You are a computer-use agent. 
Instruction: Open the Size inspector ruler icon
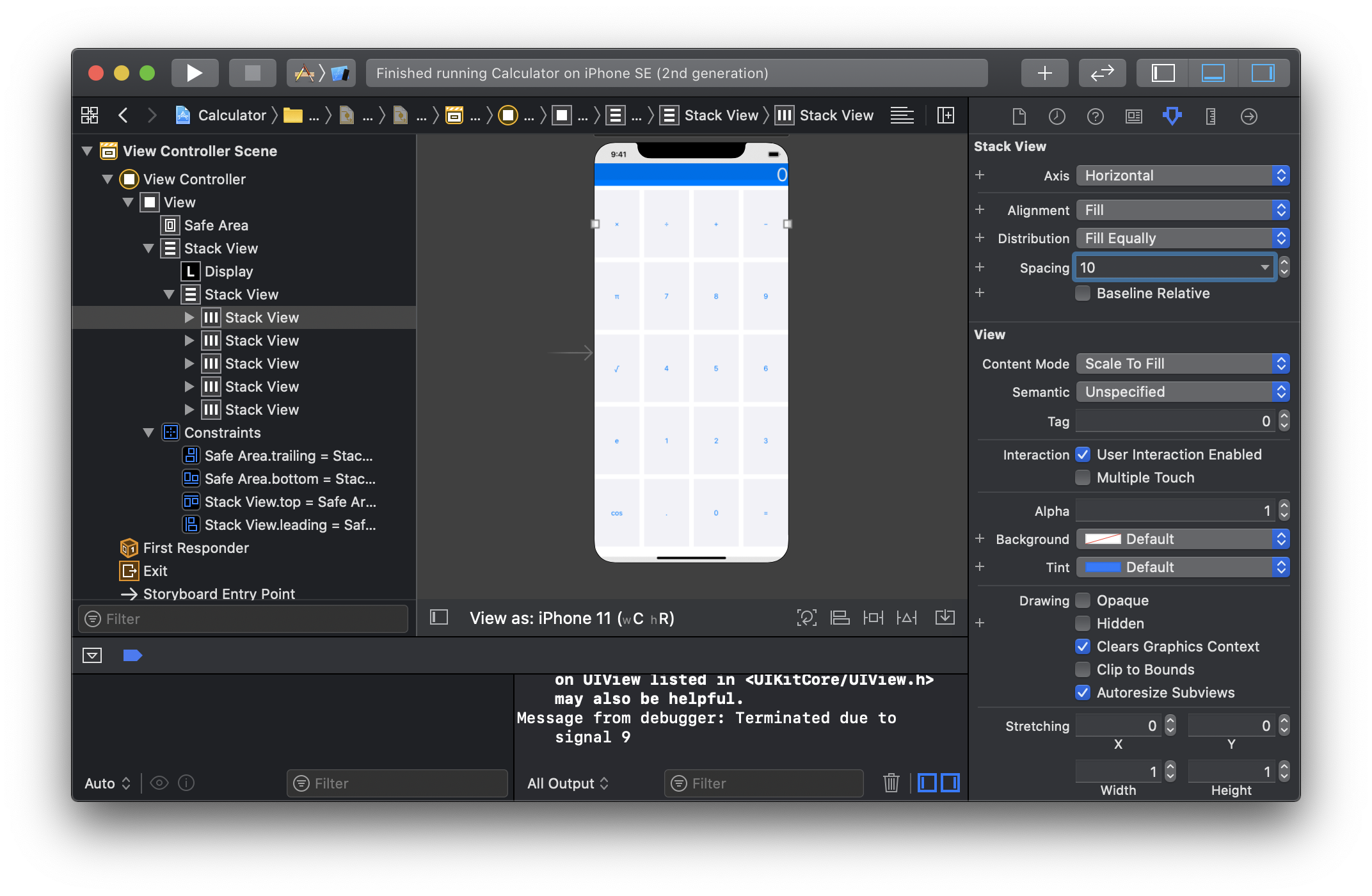coord(1210,116)
